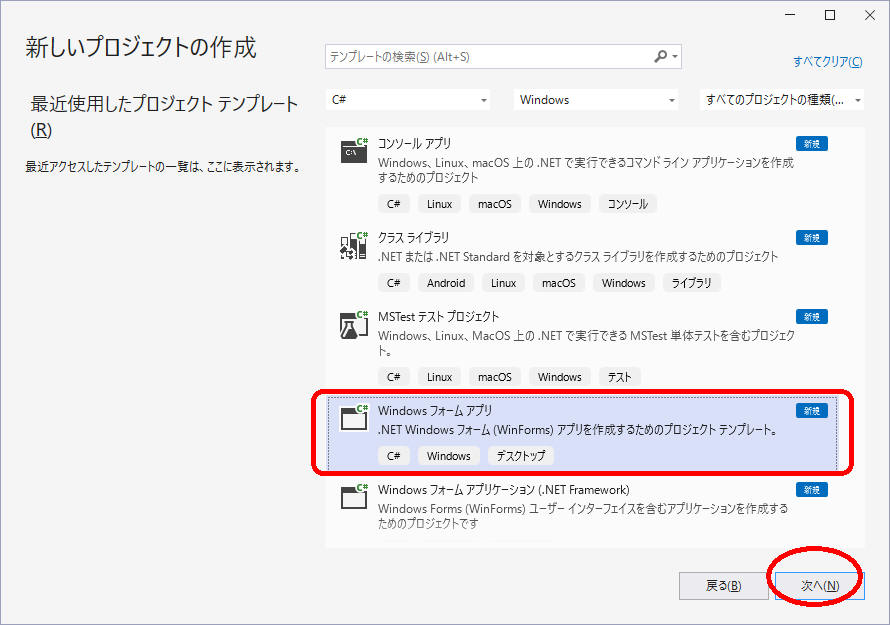Click the search magnifier icon
Screen dimensions: 890x625
click(662, 57)
